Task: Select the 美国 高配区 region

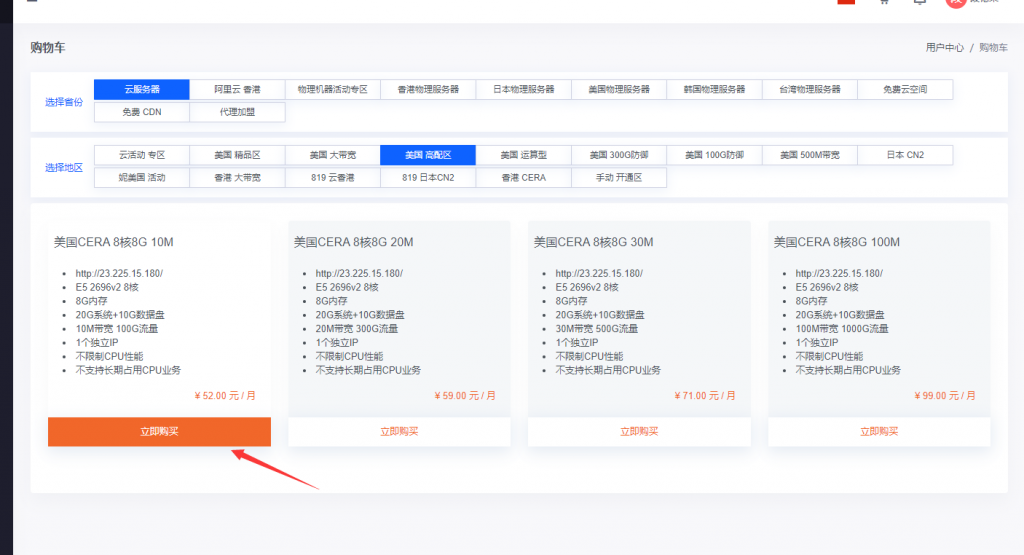Action: pyautogui.click(x=428, y=155)
